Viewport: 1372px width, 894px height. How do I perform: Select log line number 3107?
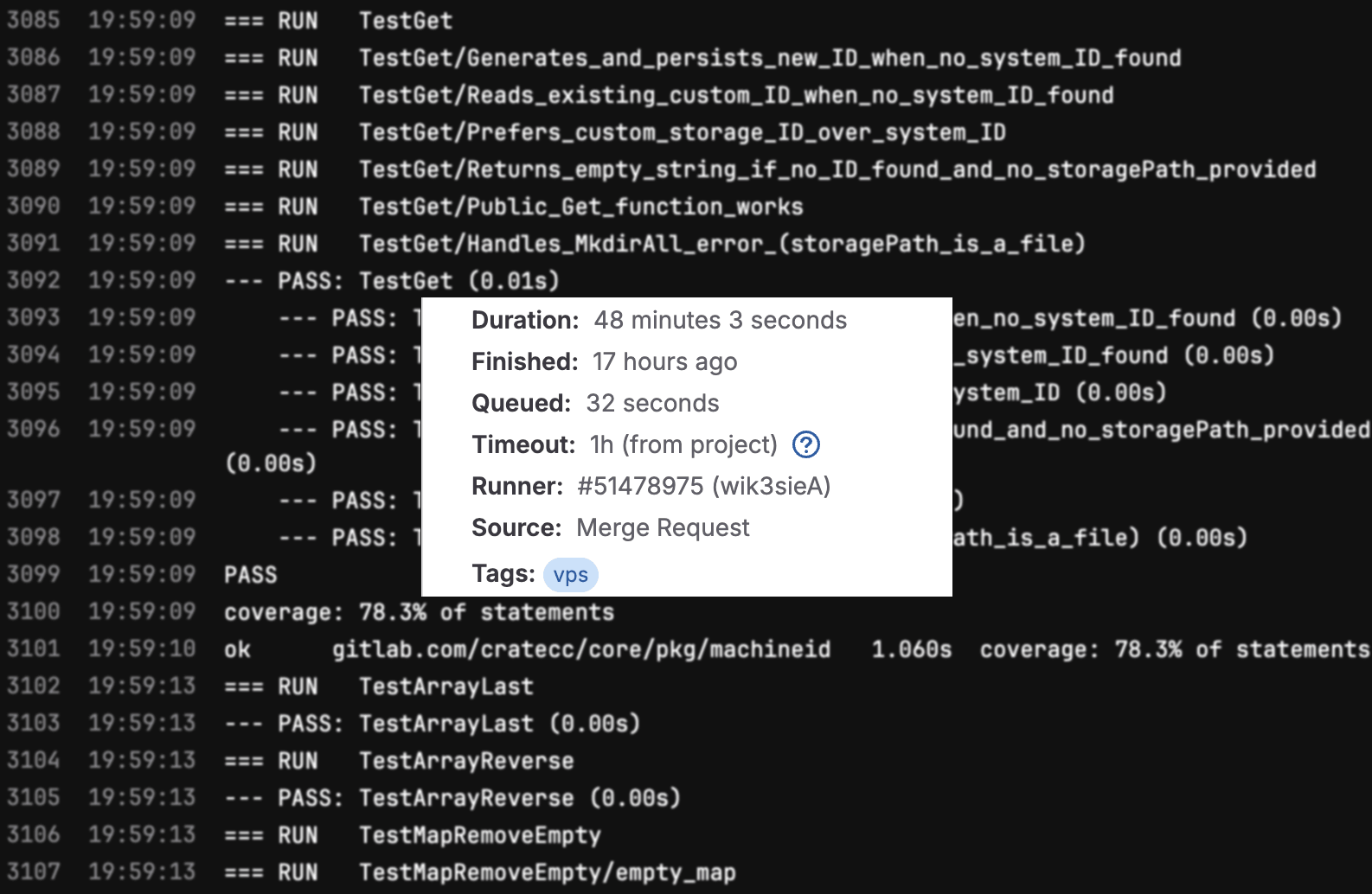point(34,872)
